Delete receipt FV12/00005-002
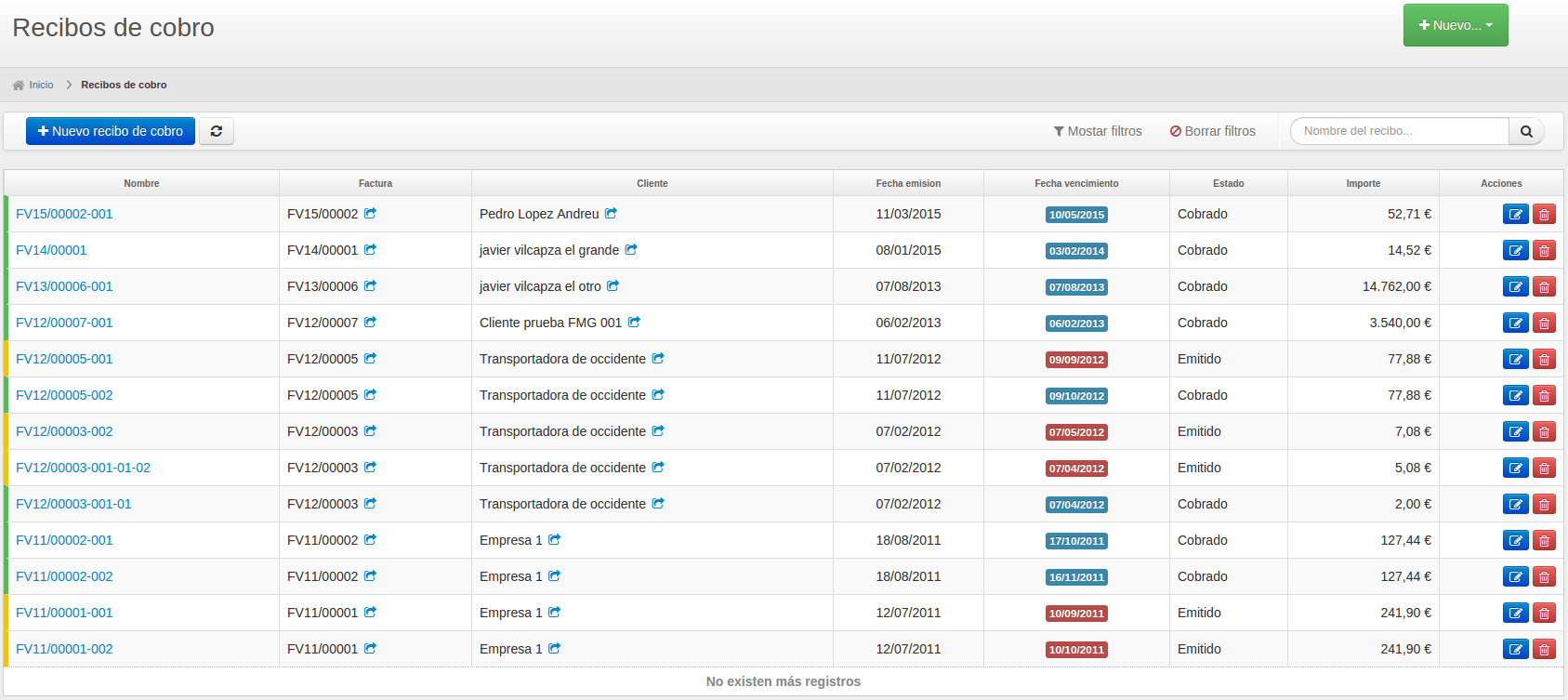Viewport: 1568px width, 700px height. click(1544, 395)
